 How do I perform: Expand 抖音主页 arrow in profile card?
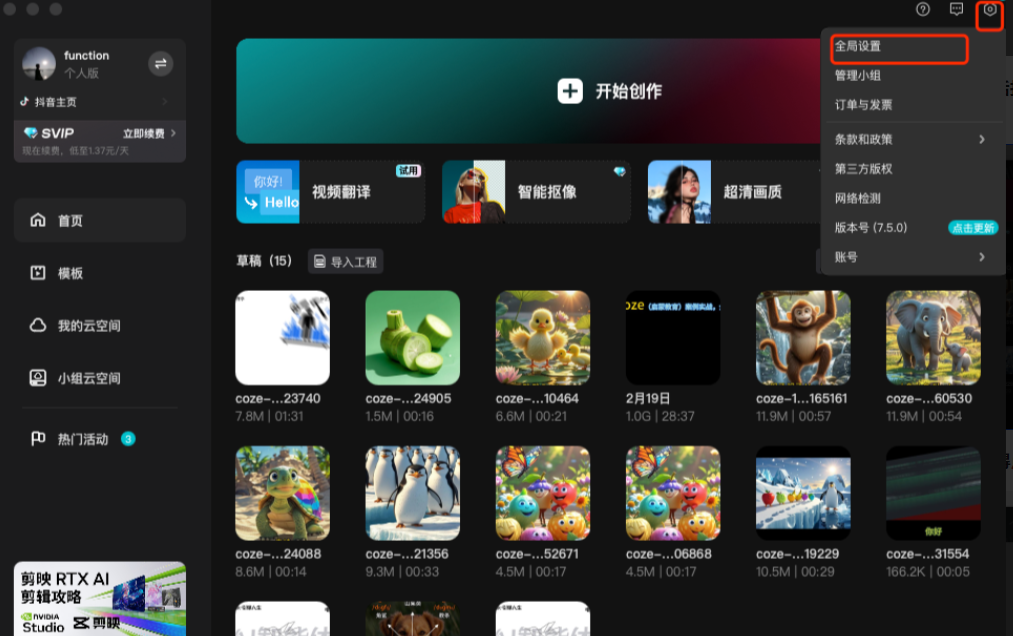click(165, 102)
